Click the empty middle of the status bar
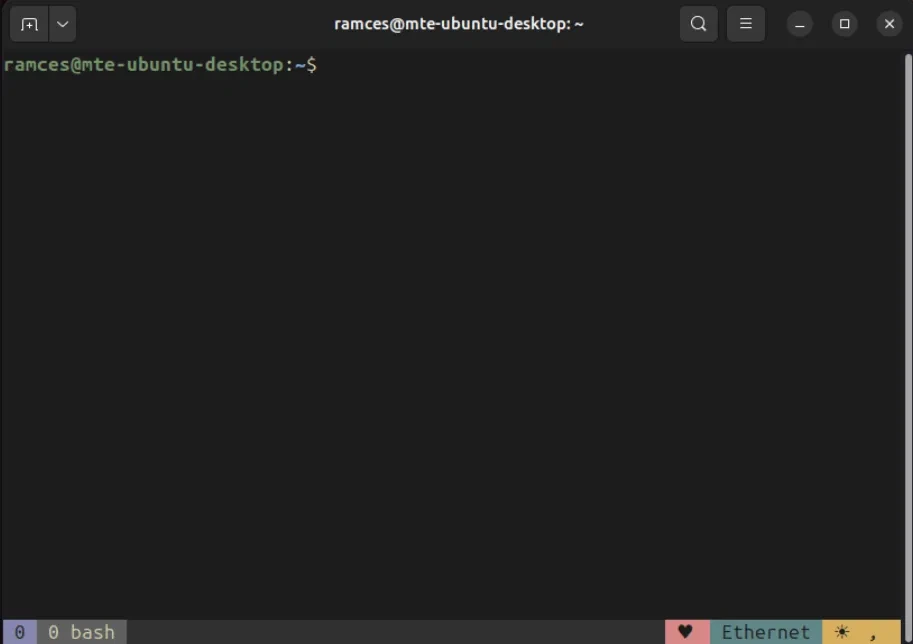 (x=400, y=632)
